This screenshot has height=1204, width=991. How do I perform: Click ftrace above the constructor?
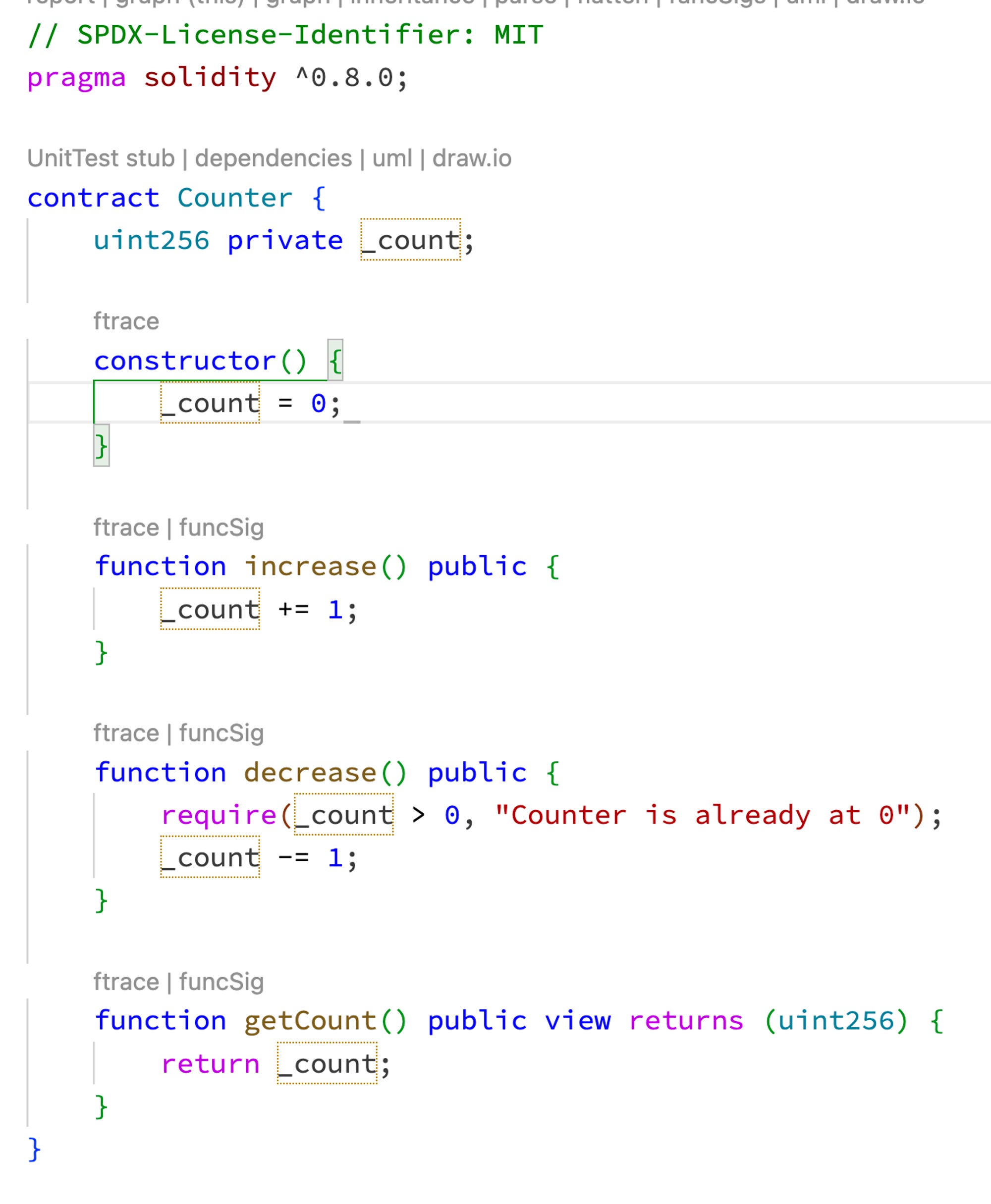click(126, 322)
